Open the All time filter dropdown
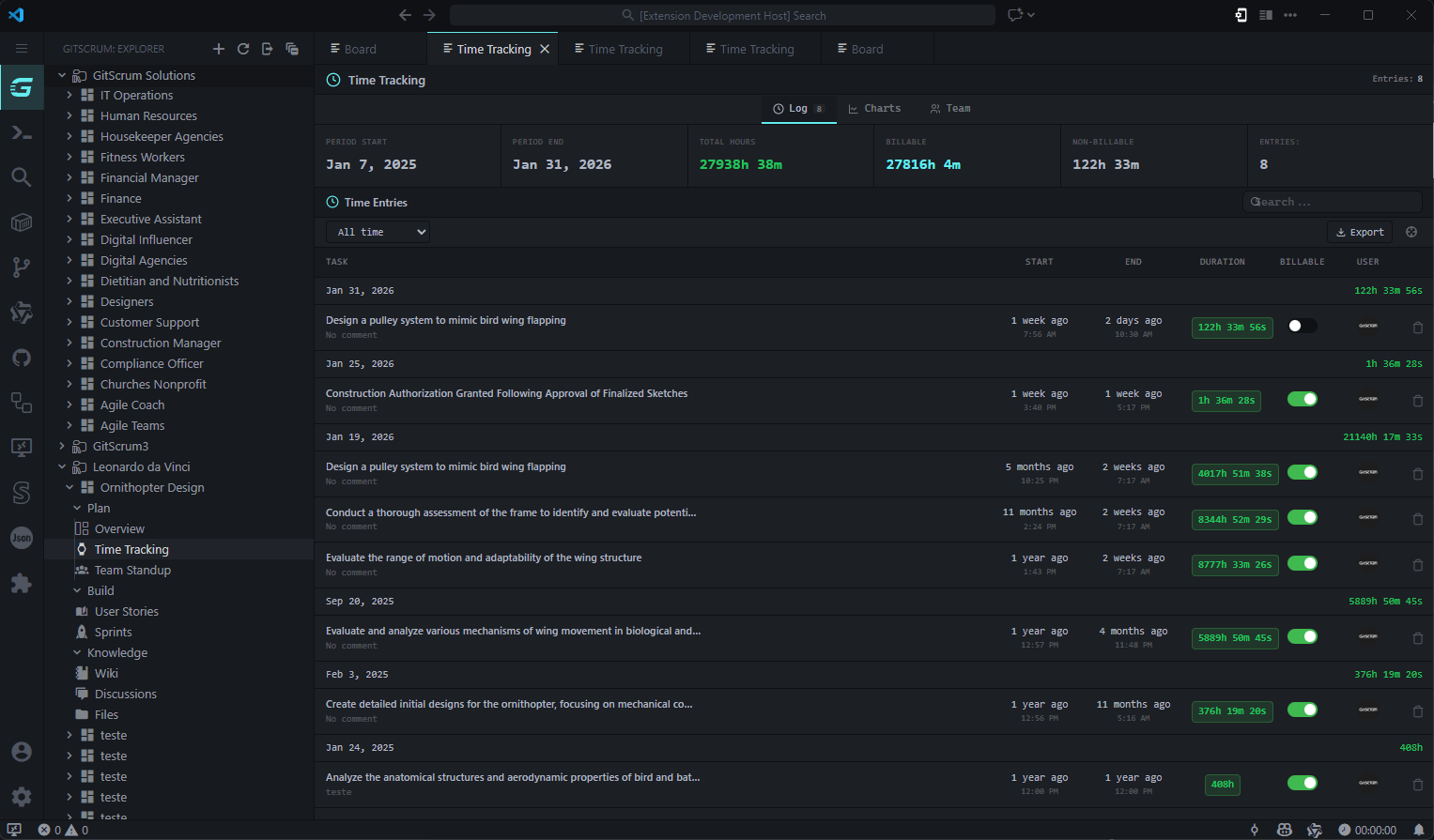 point(378,231)
